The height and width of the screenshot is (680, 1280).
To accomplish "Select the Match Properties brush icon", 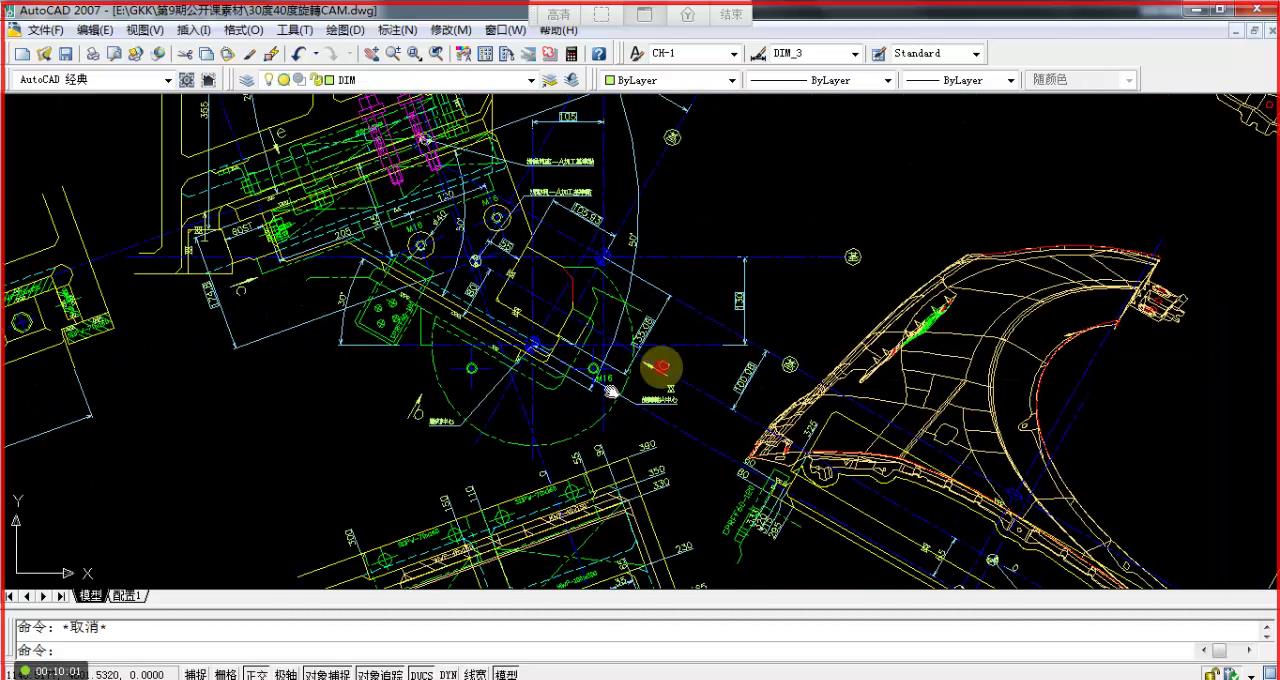I will coord(250,54).
